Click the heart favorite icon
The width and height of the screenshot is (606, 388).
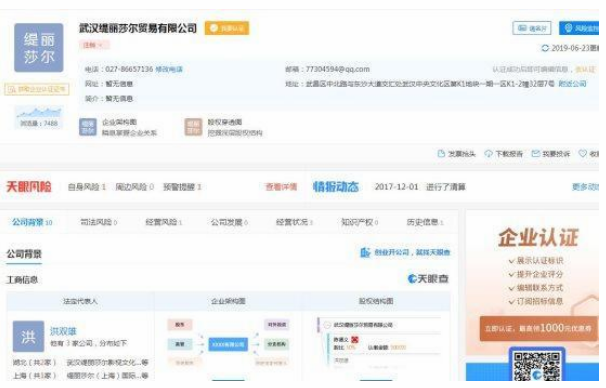tap(582, 154)
